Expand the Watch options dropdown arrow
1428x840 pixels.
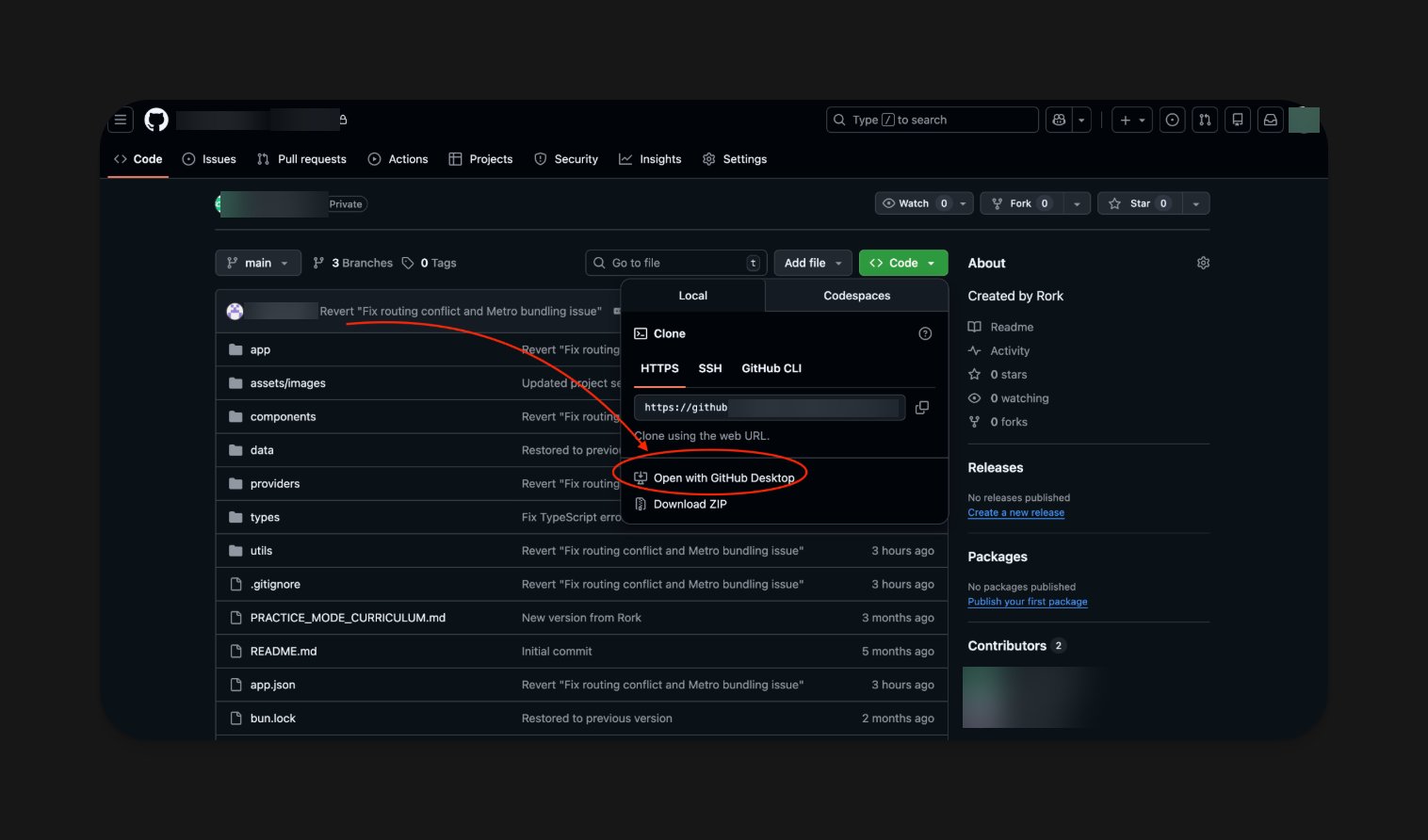pos(963,203)
